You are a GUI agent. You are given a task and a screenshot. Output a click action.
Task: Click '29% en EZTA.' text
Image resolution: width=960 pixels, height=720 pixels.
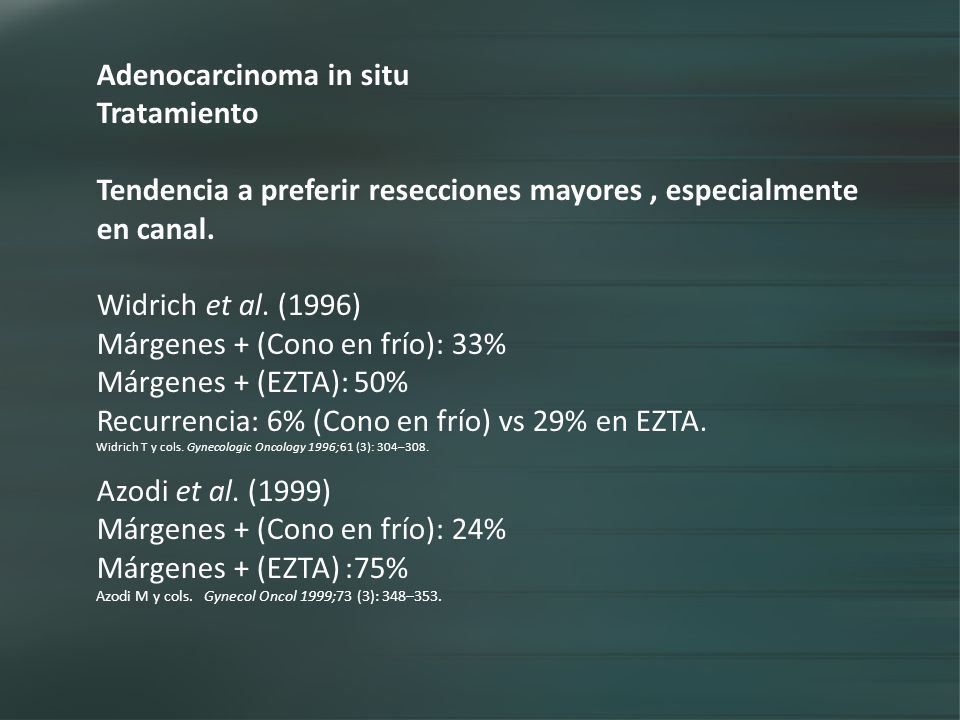[620, 421]
